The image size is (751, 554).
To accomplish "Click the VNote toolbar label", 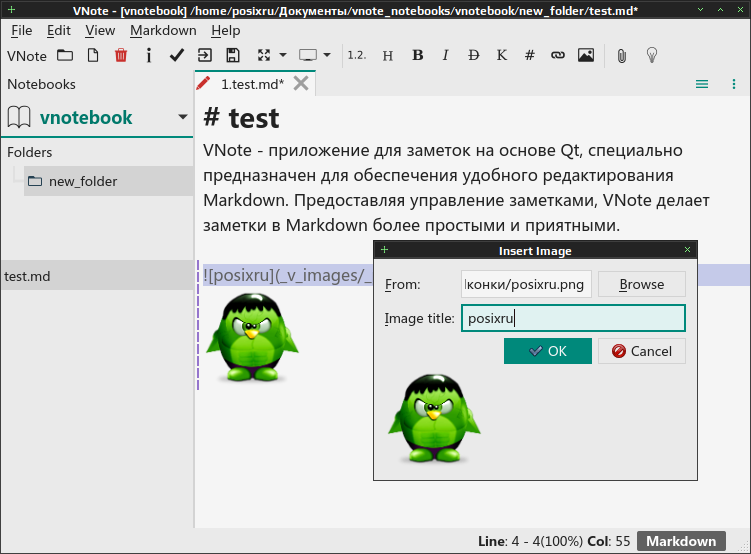I will tap(27, 56).
